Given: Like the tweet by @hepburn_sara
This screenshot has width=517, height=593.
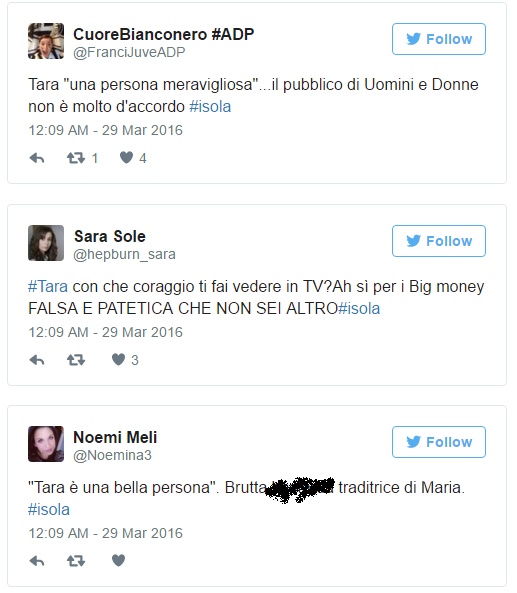Looking at the screenshot, I should click(118, 359).
